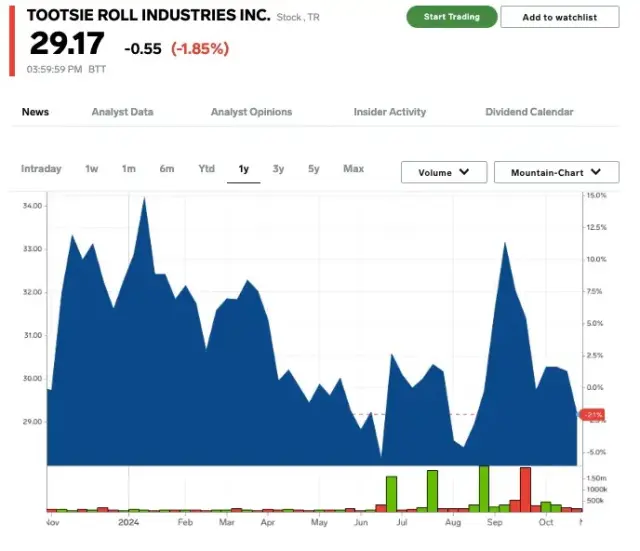Click the tallest green volume bar near September

coord(484,488)
